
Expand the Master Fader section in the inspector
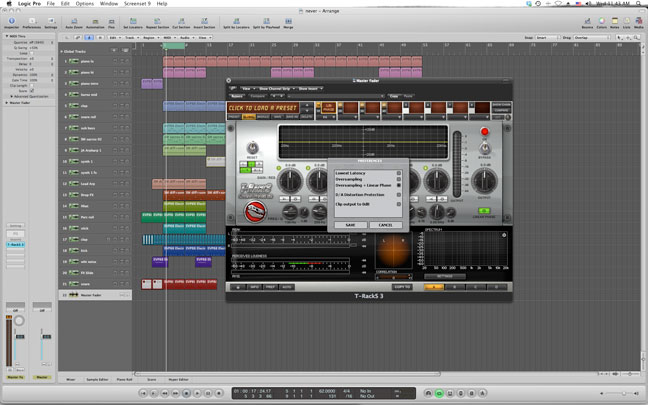point(7,102)
